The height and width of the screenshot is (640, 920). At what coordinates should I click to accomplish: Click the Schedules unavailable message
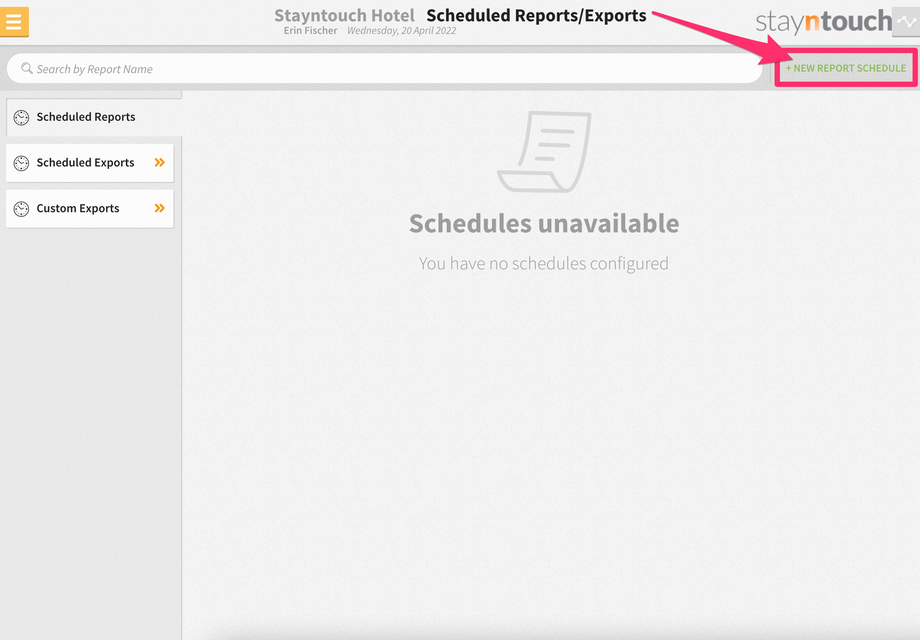pos(544,224)
